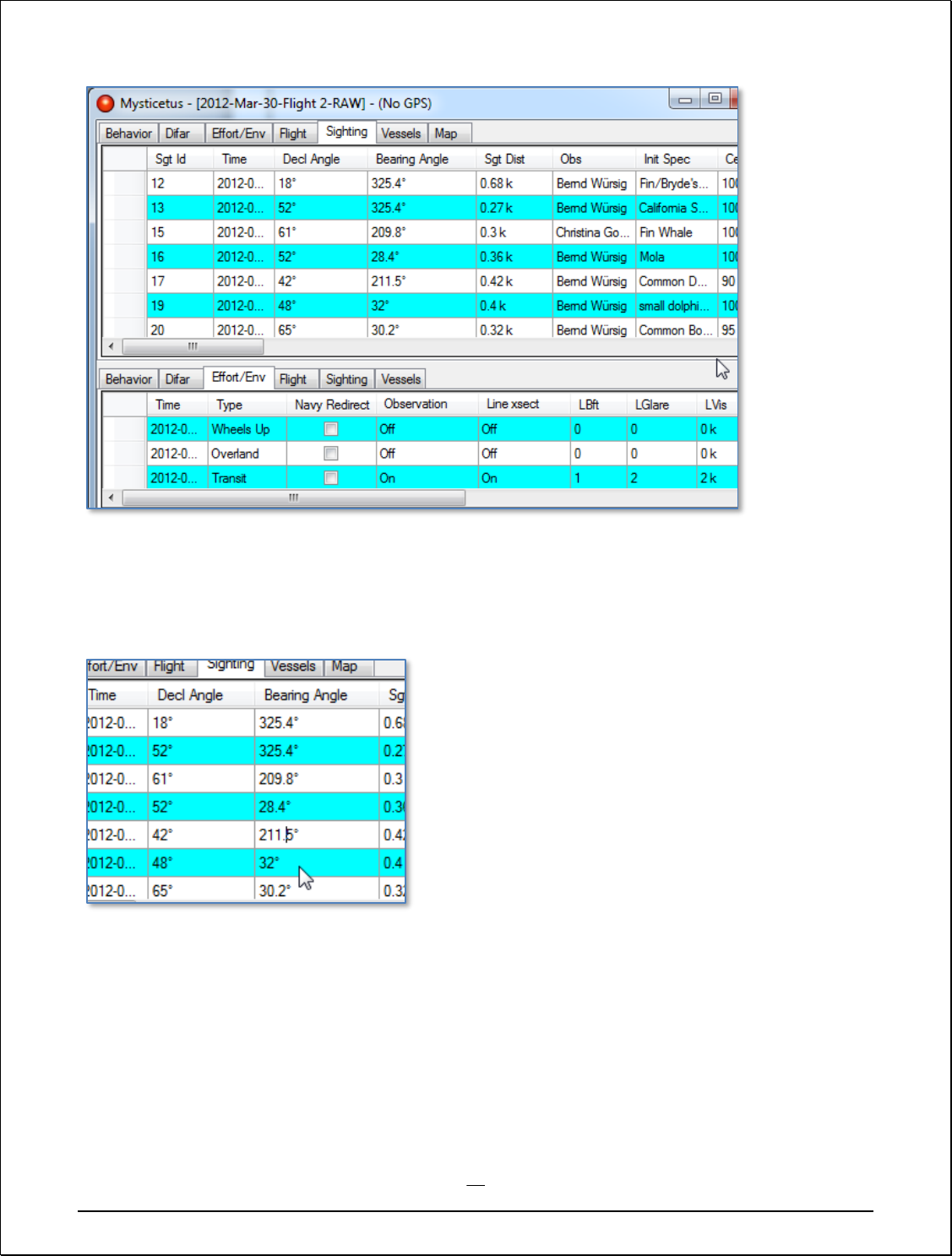This screenshot has height=1256, width=952.
Task: Sort by Sgt Dist column header
Action: (x=514, y=159)
